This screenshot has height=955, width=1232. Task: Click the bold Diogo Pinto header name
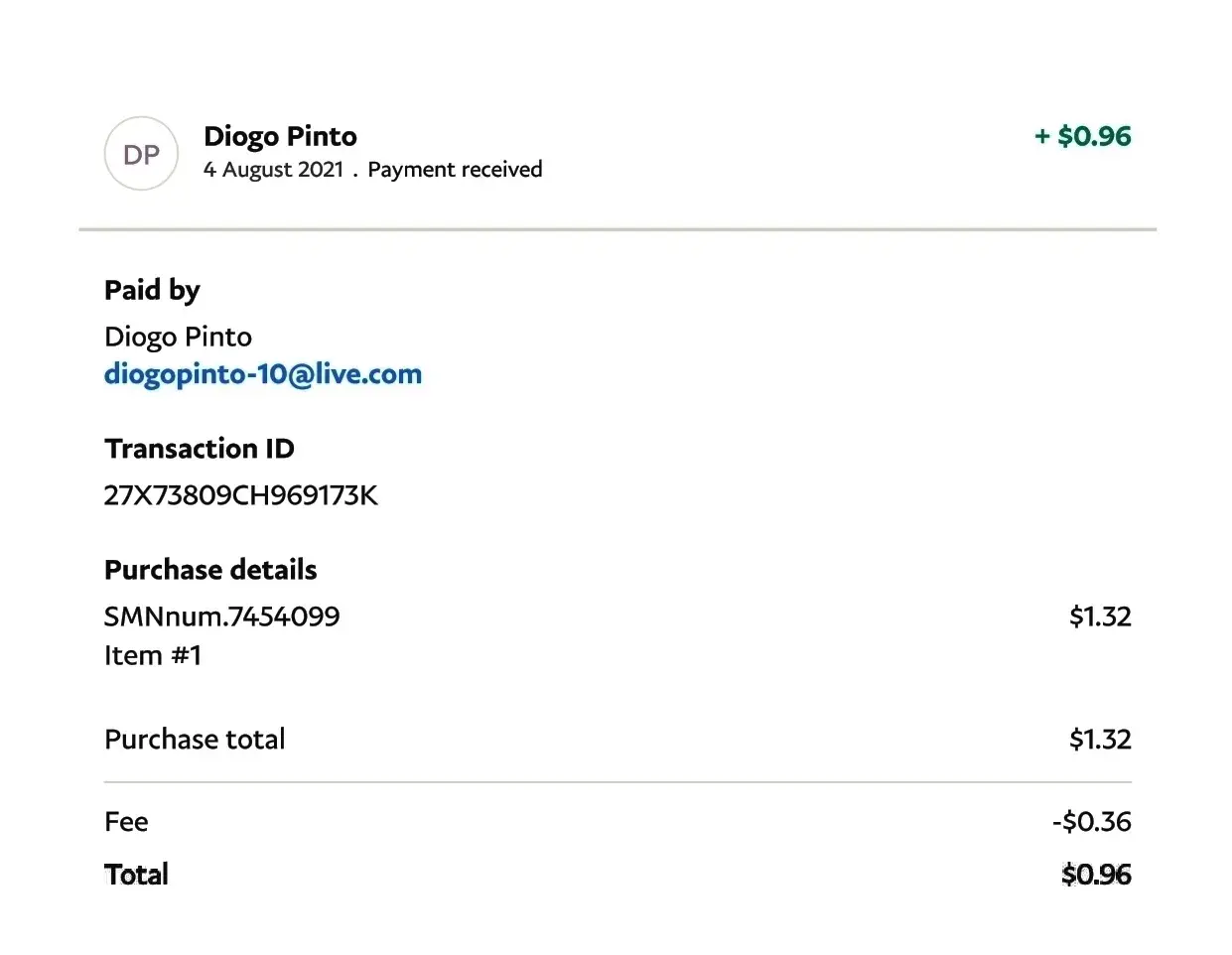(280, 136)
